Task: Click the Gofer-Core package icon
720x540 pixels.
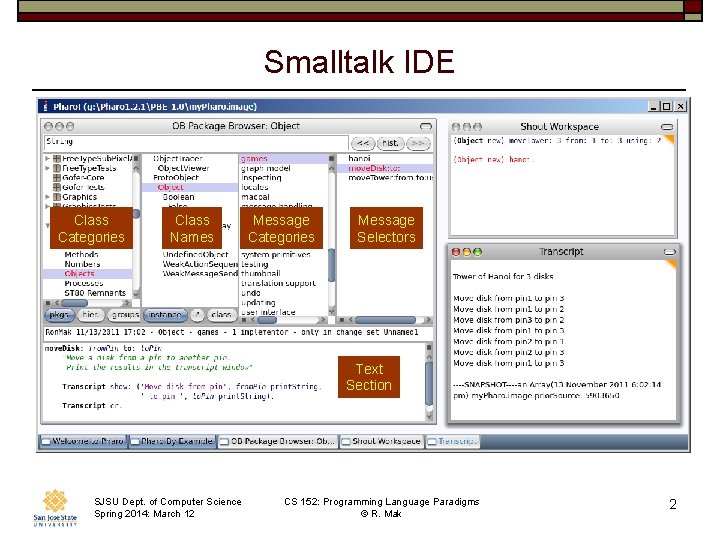Action: (57, 178)
